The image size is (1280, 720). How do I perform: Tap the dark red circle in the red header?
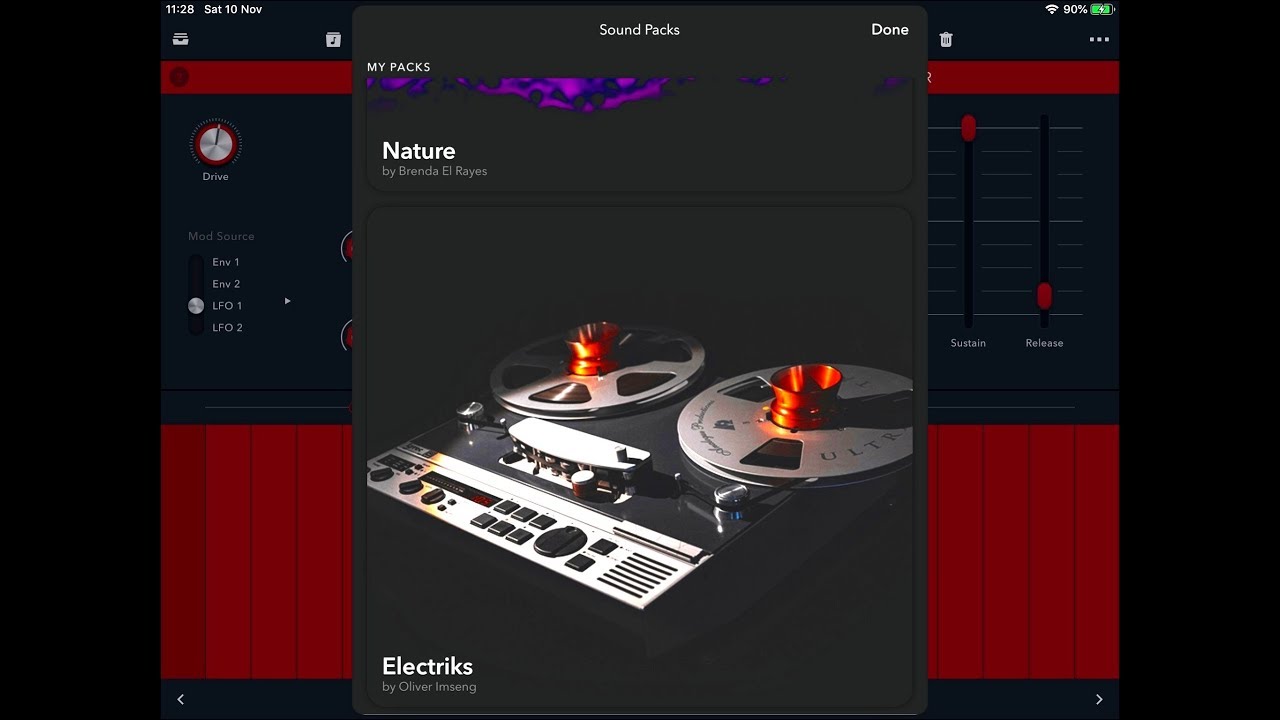point(179,76)
